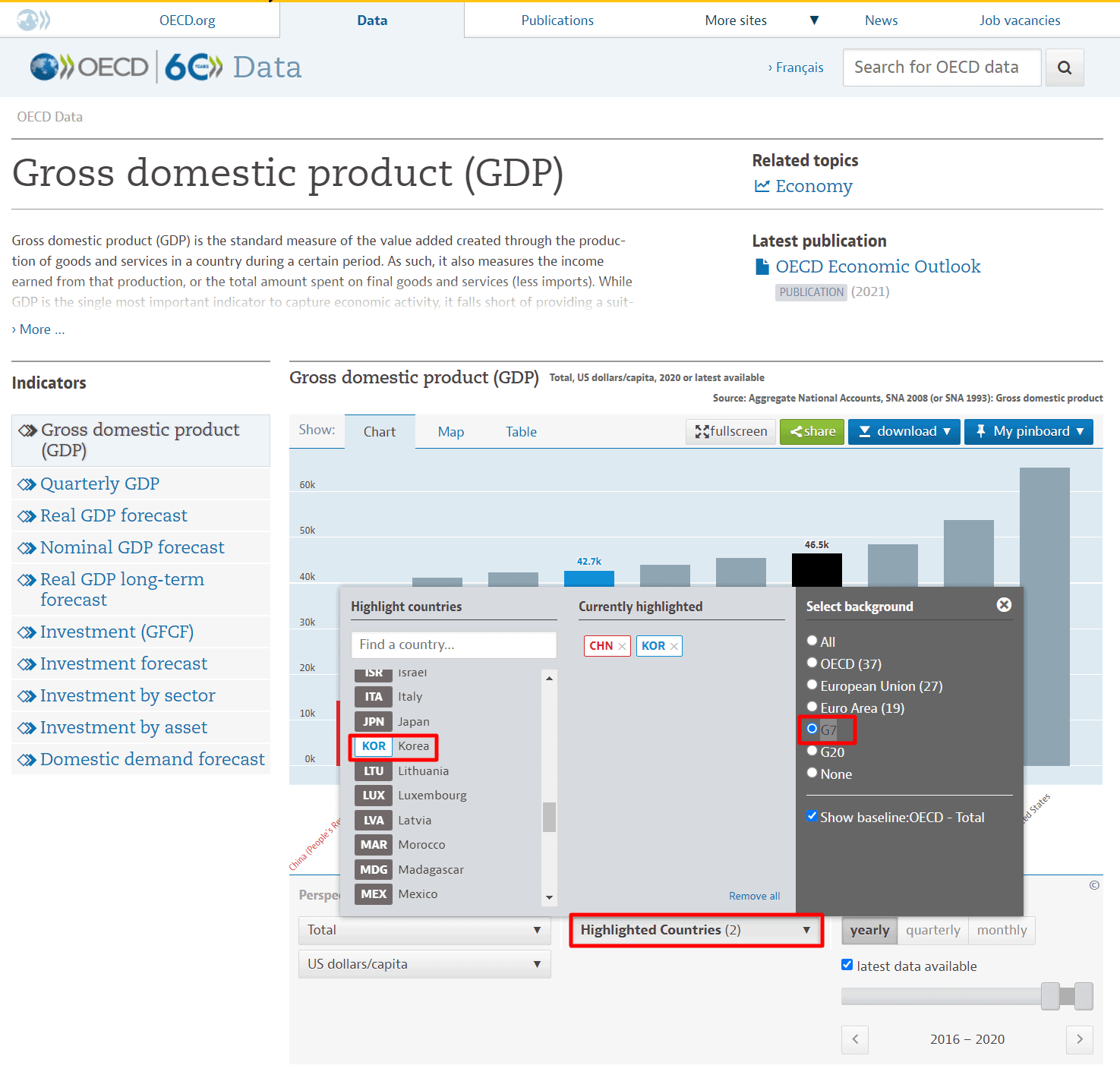This screenshot has width=1120, height=1081.
Task: Open the US dollars/capita dropdown
Action: [x=424, y=964]
